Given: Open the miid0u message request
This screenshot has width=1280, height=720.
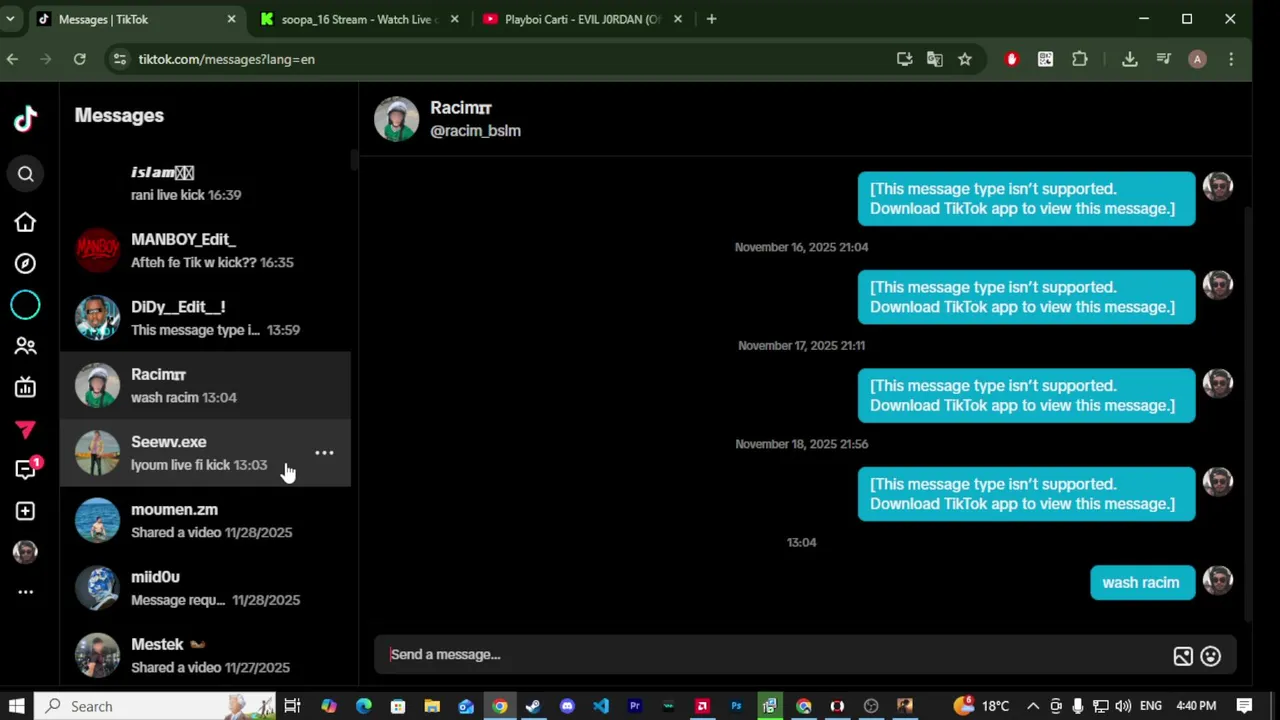Looking at the screenshot, I should point(205,588).
